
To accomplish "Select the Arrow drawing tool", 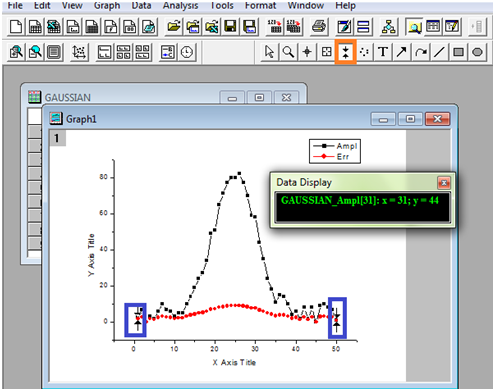I will pyautogui.click(x=402, y=52).
